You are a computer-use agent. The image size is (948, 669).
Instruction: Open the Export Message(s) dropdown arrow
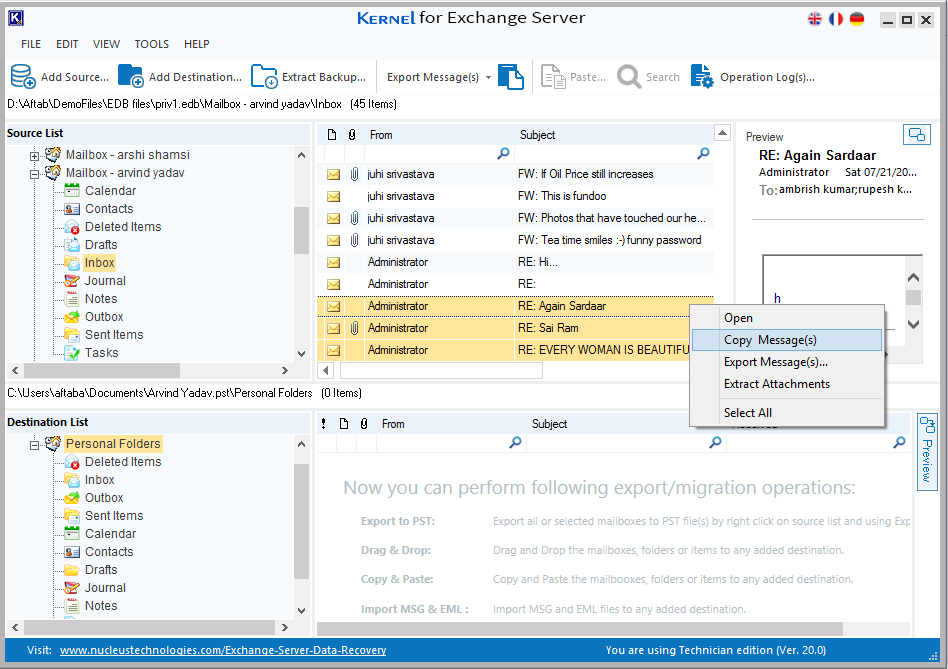(x=488, y=77)
